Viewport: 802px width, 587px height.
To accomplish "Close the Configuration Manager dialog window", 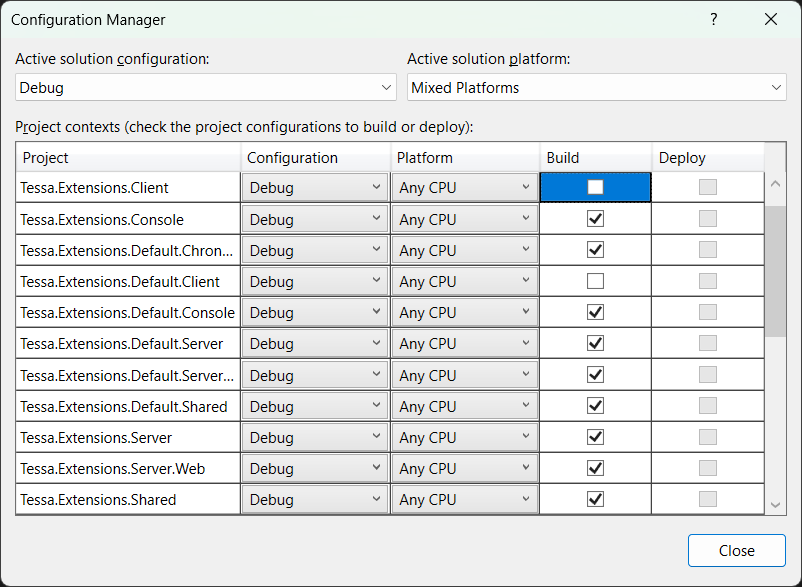I will (x=770, y=20).
